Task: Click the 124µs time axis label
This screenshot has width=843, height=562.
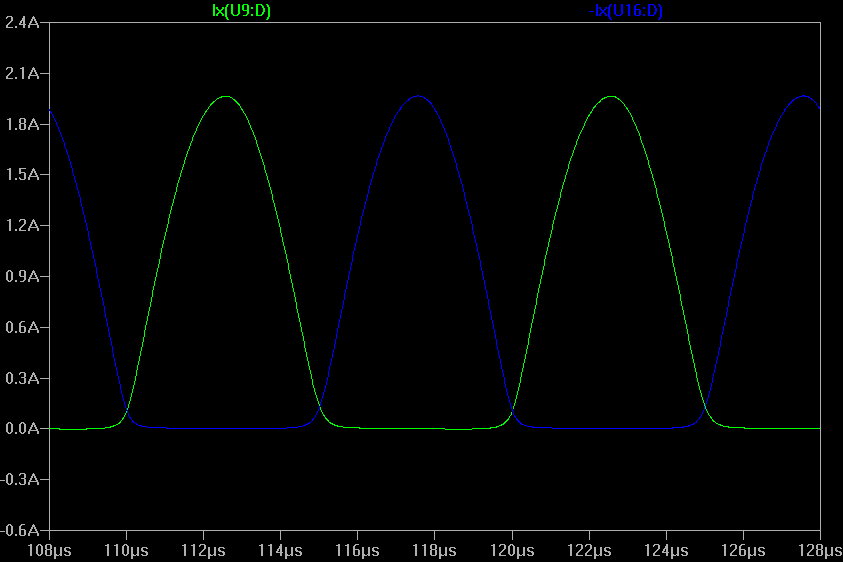Action: pyautogui.click(x=666, y=551)
